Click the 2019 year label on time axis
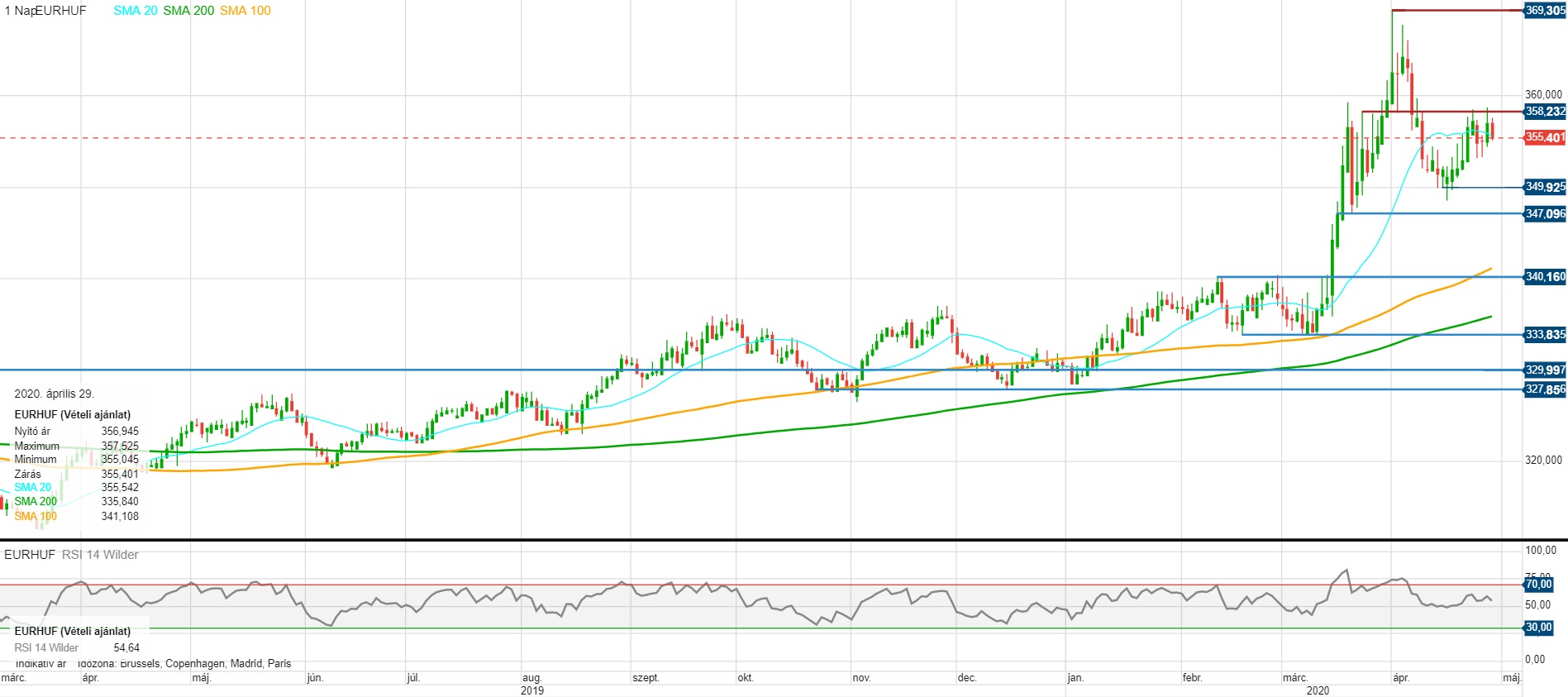1568x697 pixels. 532,690
